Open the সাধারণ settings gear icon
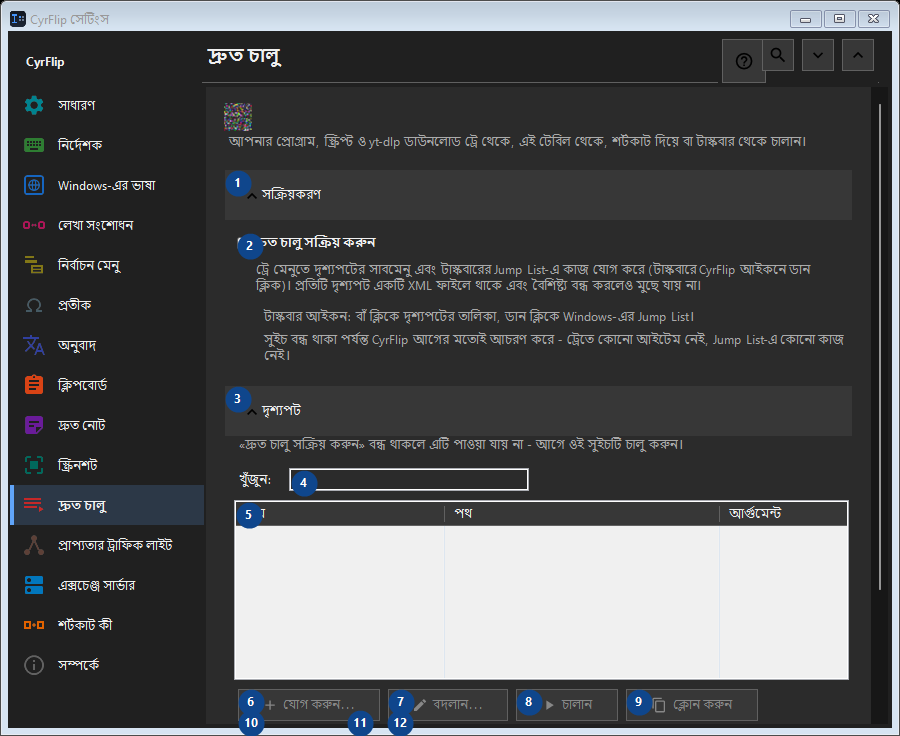 (34, 105)
